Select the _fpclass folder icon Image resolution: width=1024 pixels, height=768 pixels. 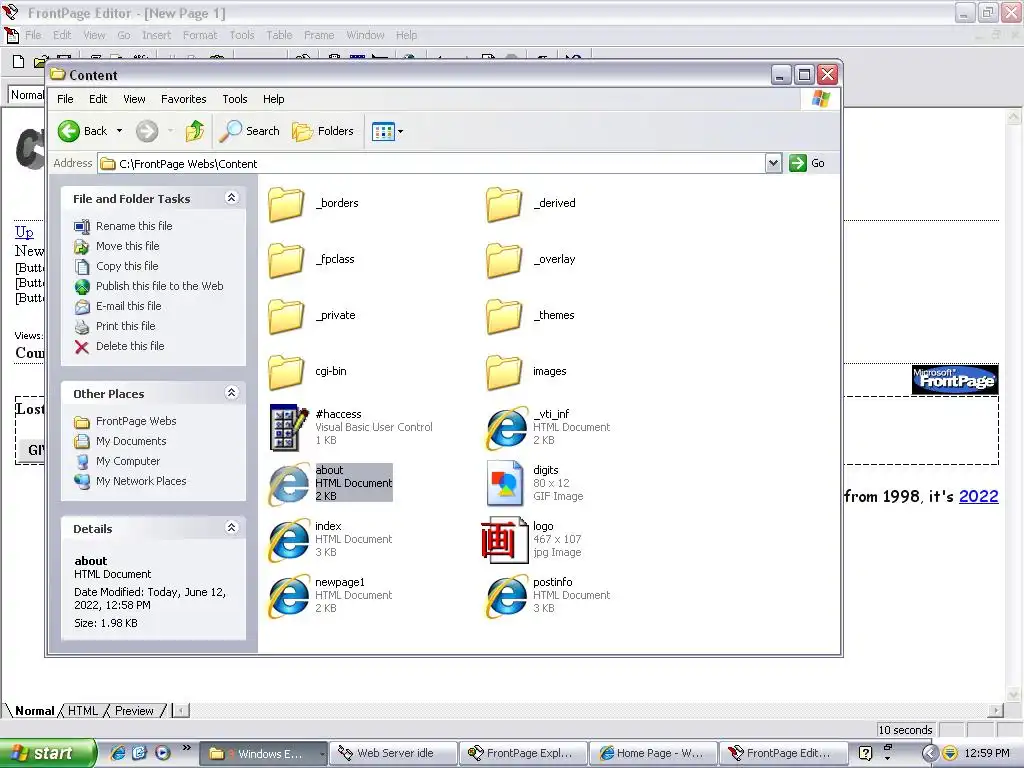point(286,260)
